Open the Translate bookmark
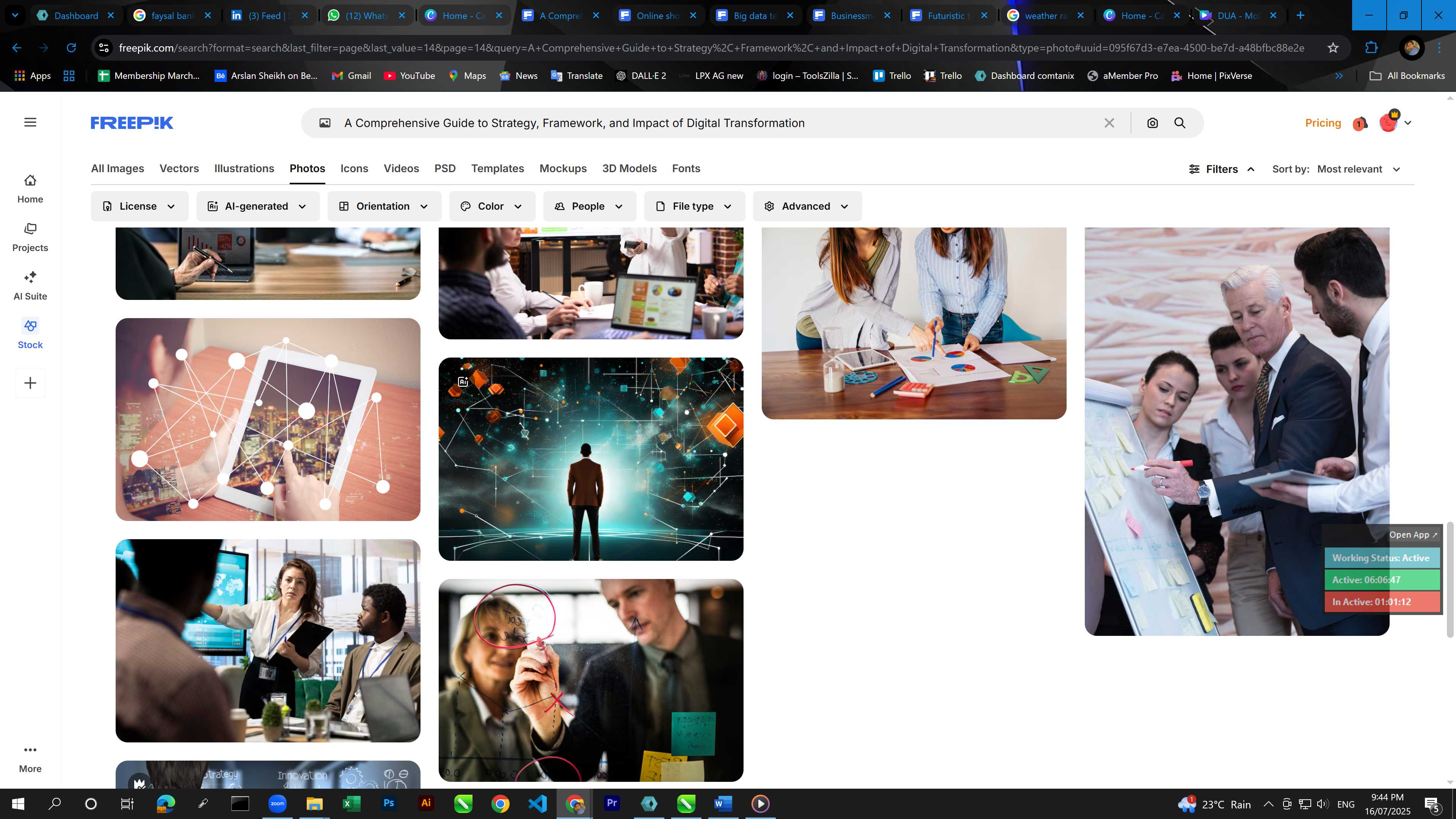This screenshot has height=819, width=1456. [x=576, y=76]
